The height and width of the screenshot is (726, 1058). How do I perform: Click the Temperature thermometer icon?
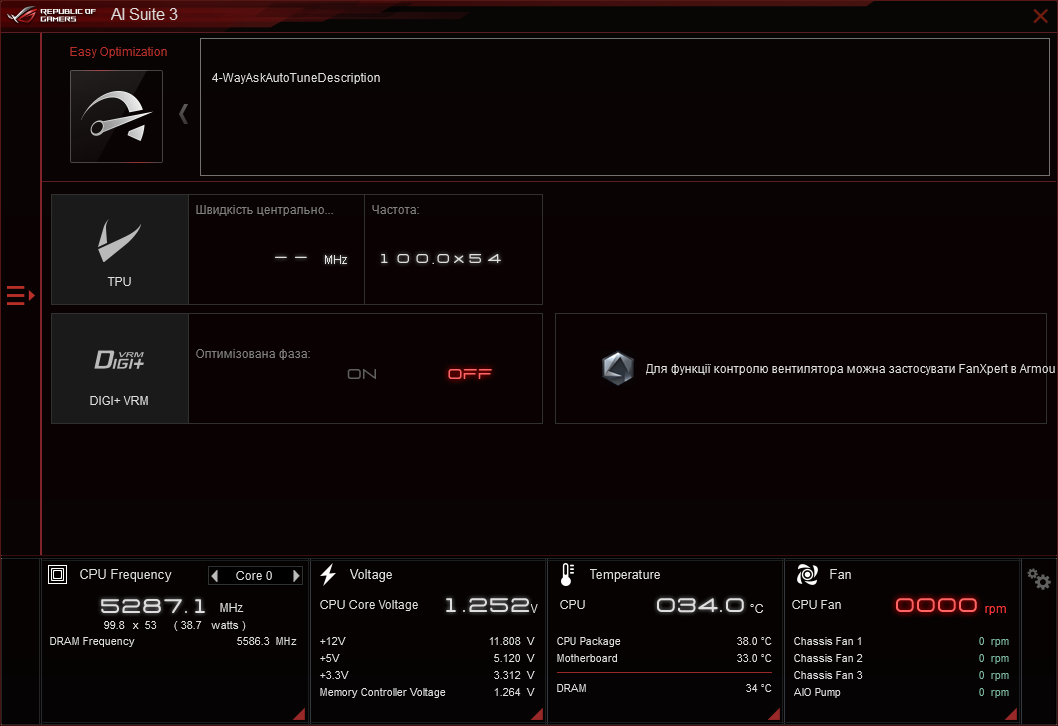coord(567,574)
